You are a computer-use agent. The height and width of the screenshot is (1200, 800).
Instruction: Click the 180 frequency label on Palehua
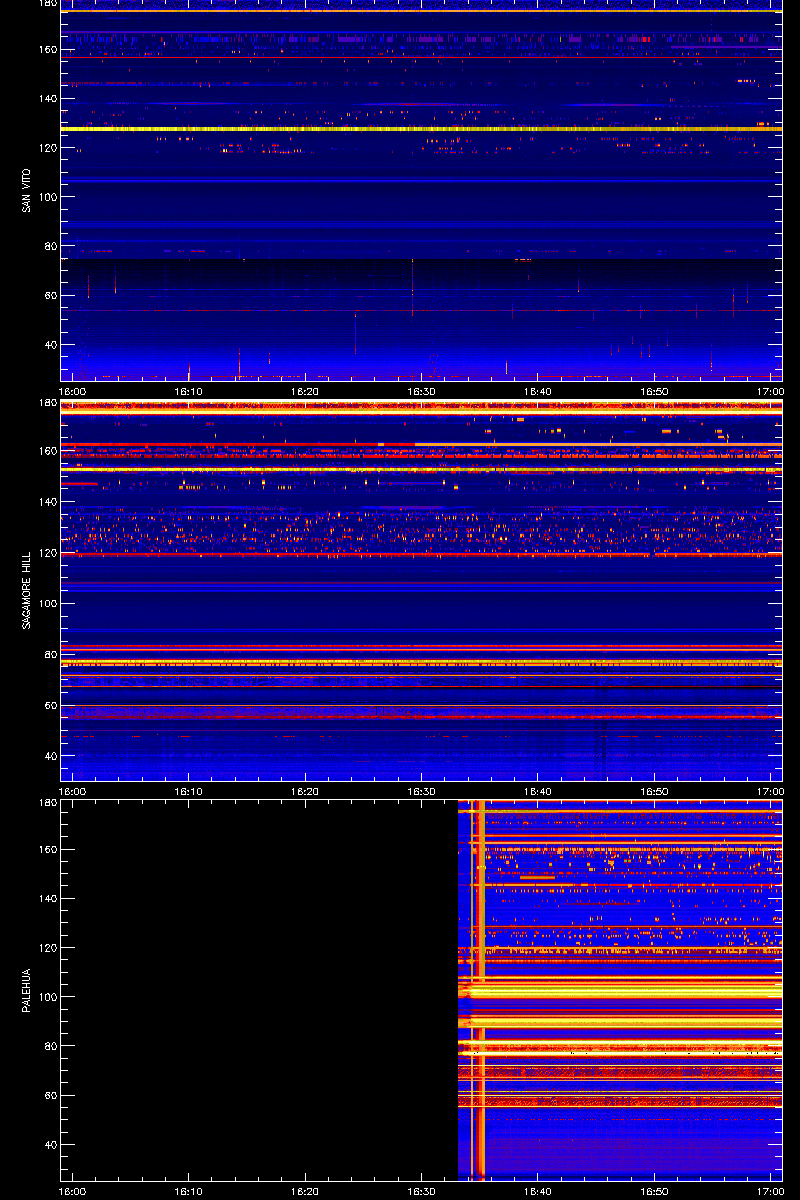[x=47, y=804]
